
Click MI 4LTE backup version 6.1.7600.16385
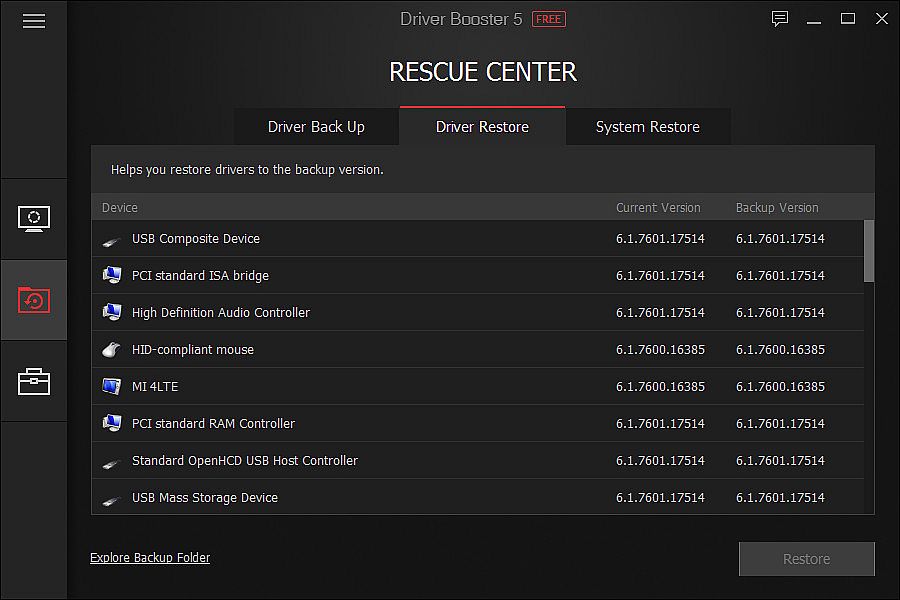(780, 386)
